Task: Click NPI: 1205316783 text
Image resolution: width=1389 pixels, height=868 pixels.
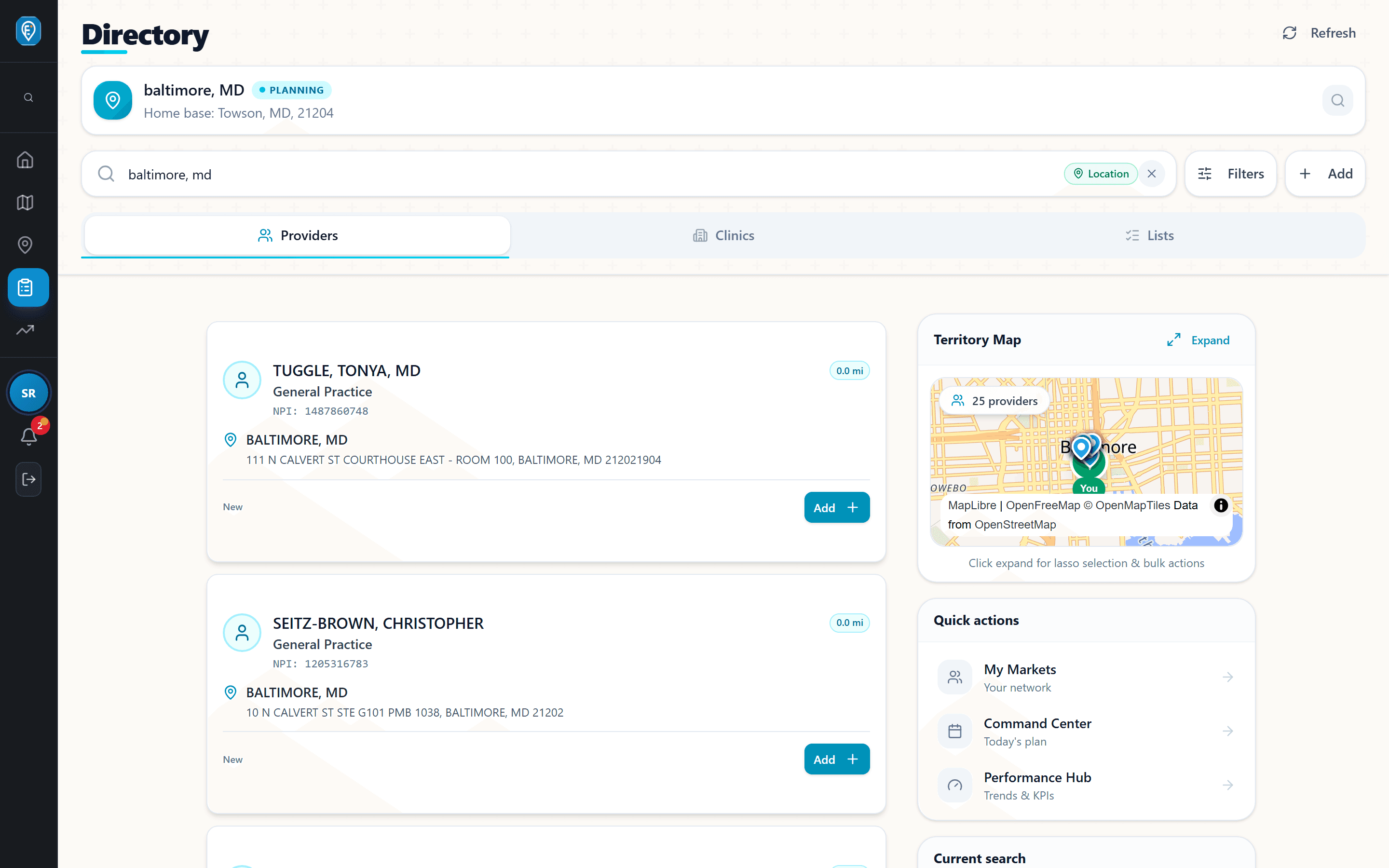Action: point(320,664)
